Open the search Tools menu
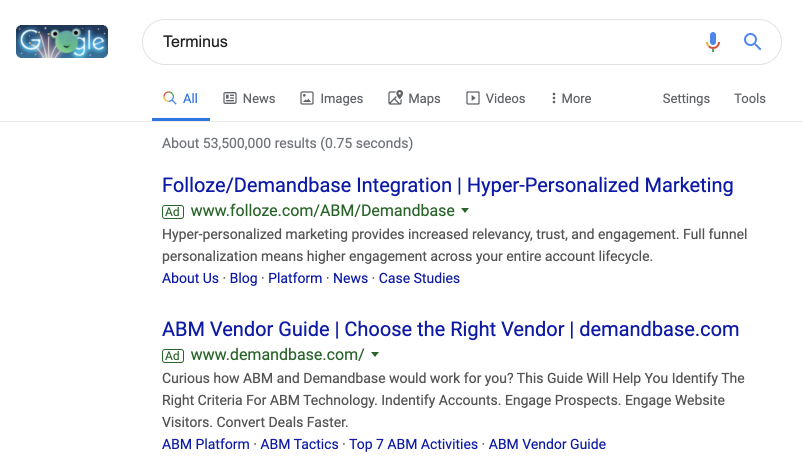 point(749,98)
